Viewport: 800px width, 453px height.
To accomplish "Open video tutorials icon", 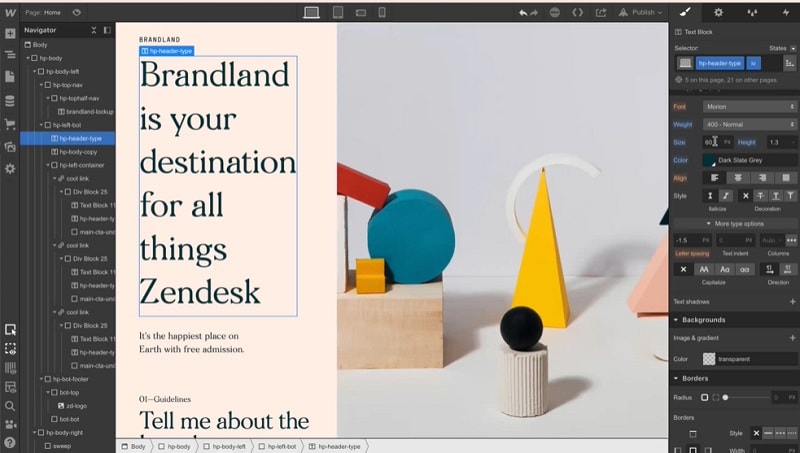I will pos(10,424).
